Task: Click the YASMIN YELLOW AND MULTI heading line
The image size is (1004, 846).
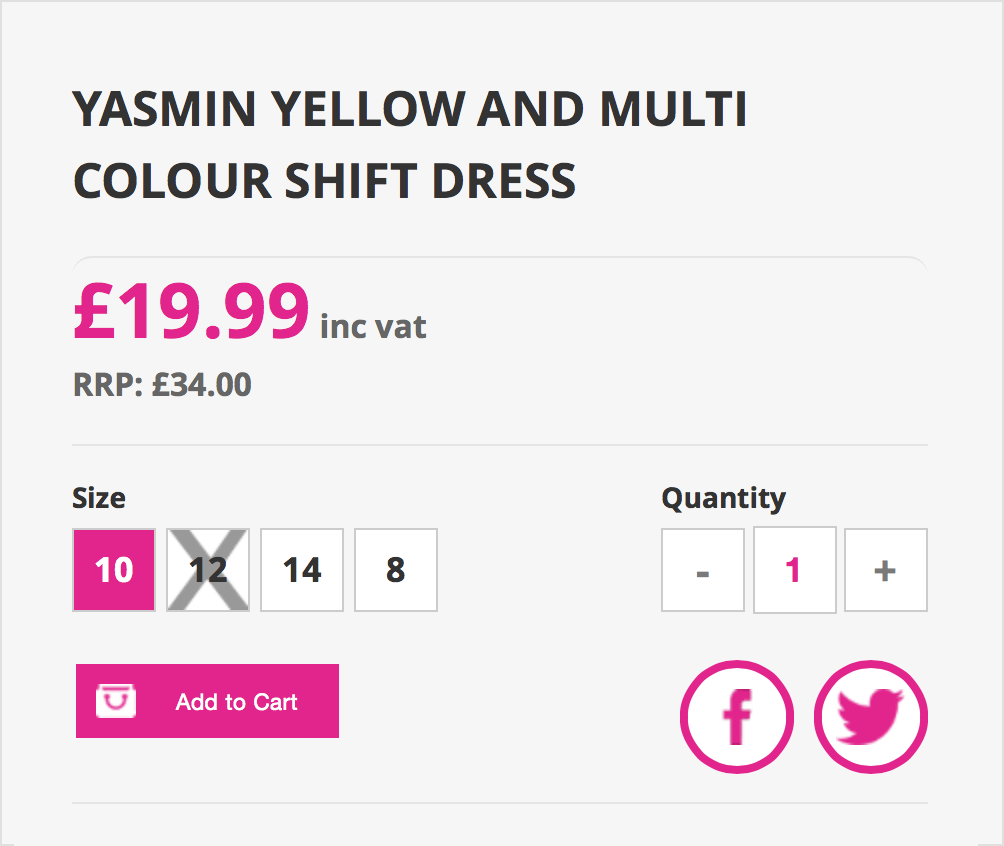Action: tap(410, 110)
